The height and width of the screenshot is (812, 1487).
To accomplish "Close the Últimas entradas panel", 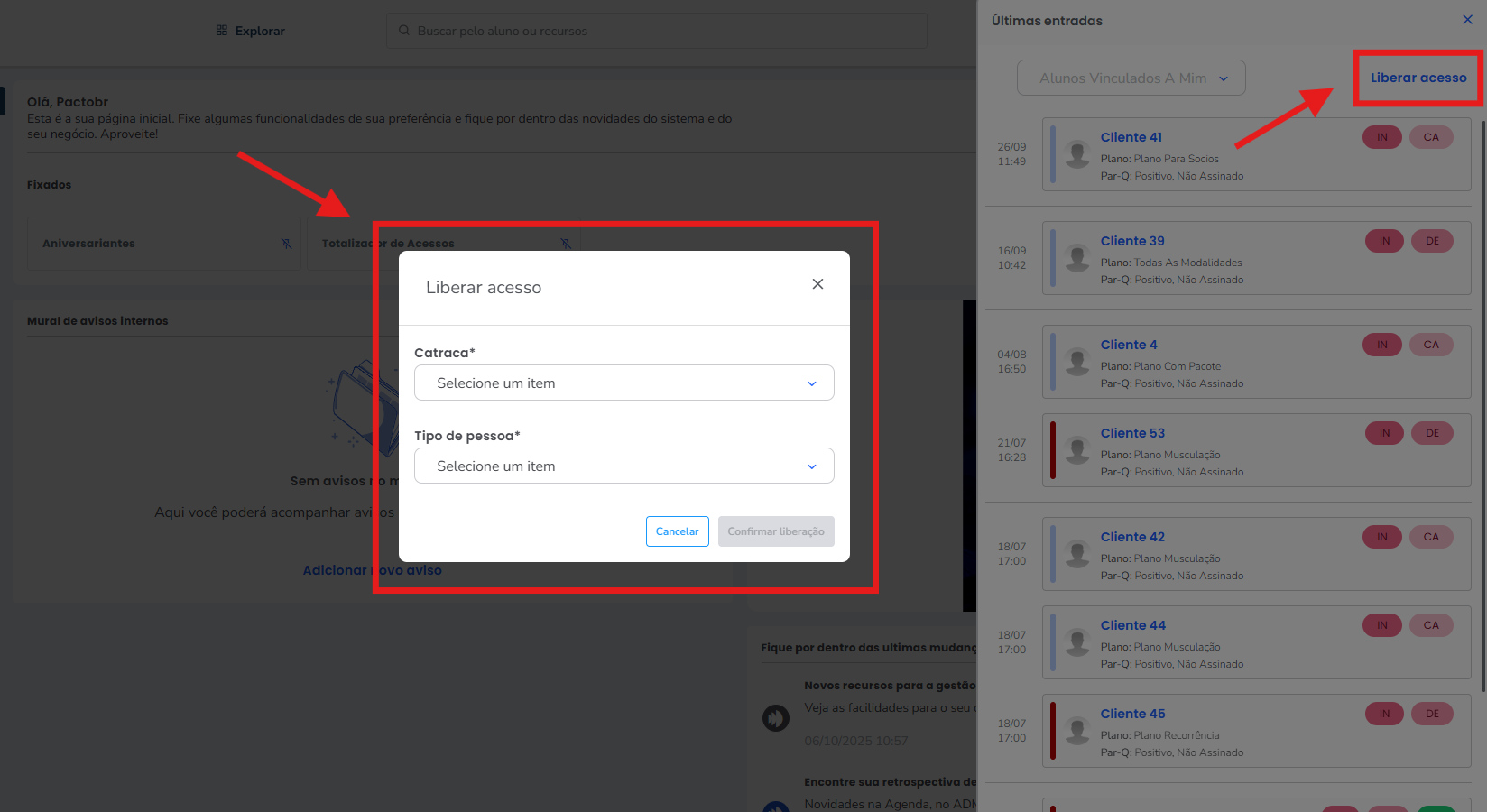I will pyautogui.click(x=1467, y=20).
